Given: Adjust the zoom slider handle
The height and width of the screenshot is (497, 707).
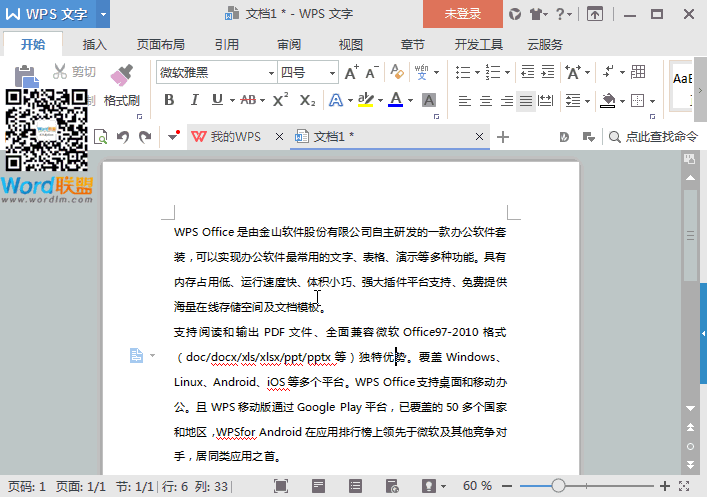Looking at the screenshot, I should (558, 486).
